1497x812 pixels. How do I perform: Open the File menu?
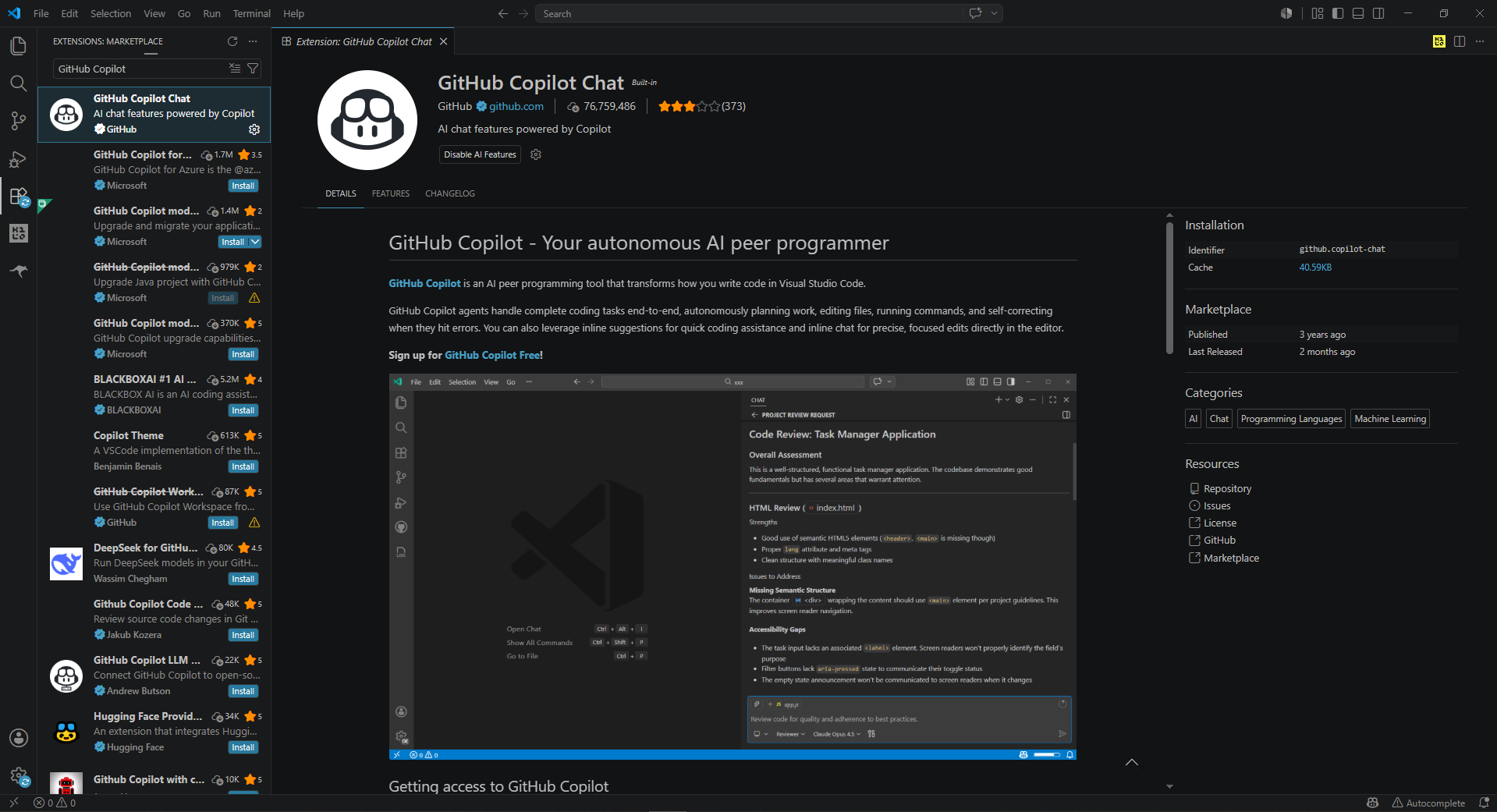[41, 13]
